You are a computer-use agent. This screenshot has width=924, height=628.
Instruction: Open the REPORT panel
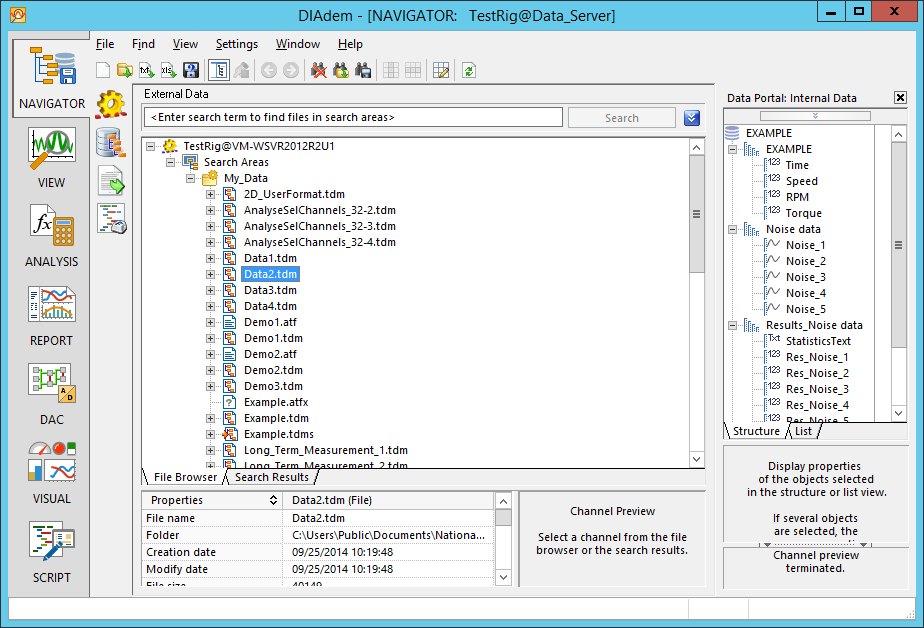click(51, 315)
